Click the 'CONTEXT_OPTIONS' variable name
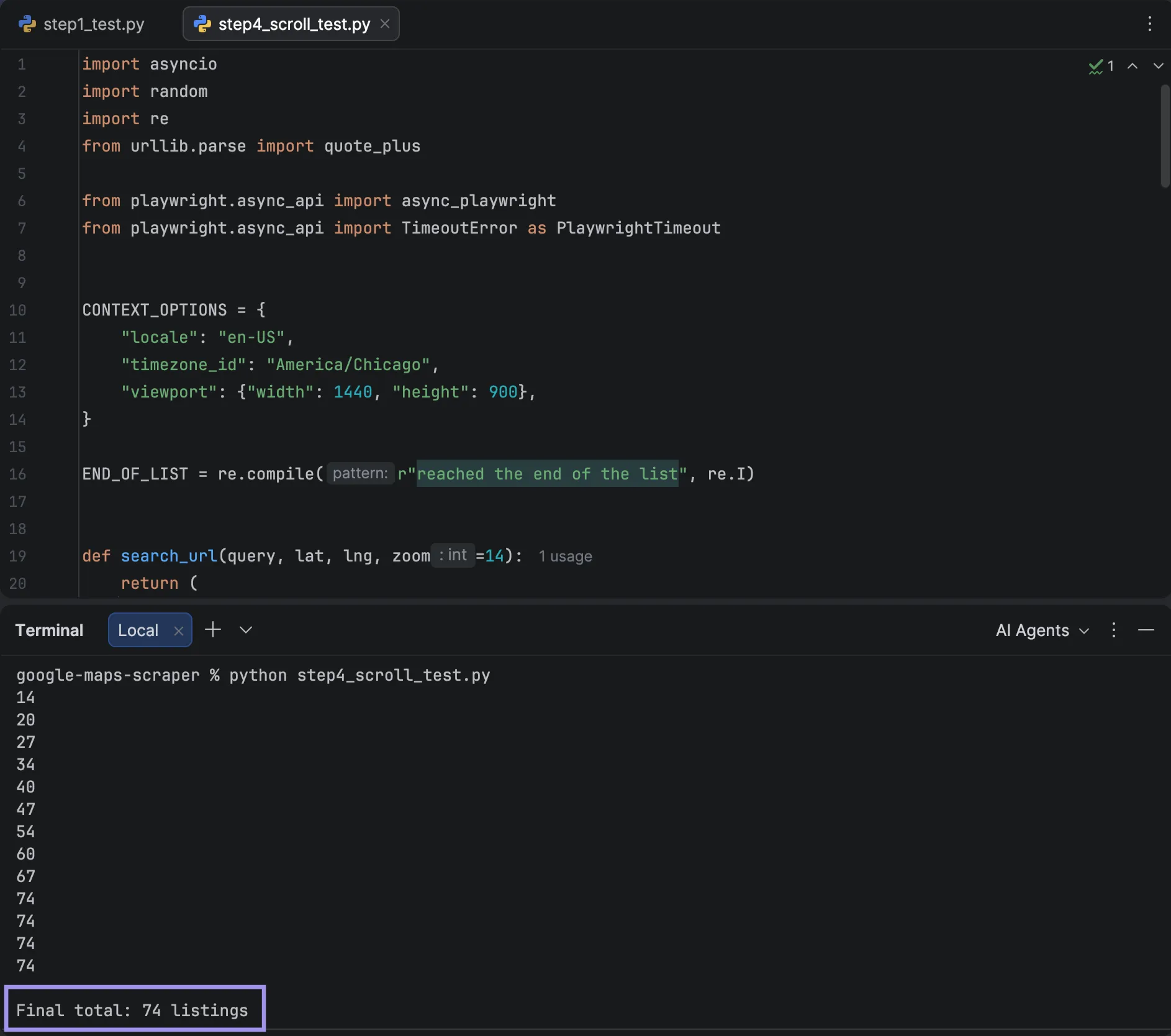 (x=155, y=310)
